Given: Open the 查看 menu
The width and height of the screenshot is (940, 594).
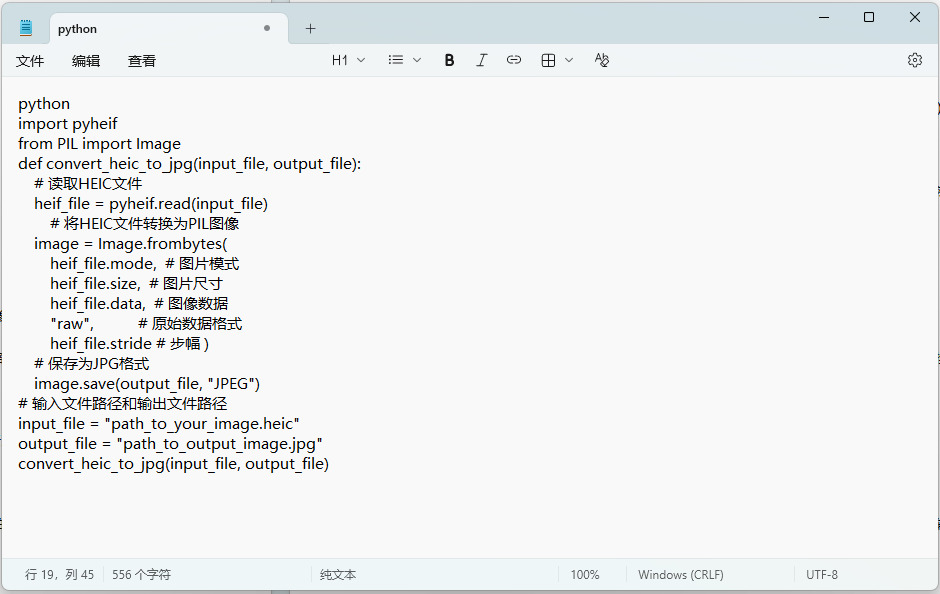Looking at the screenshot, I should pos(141,61).
